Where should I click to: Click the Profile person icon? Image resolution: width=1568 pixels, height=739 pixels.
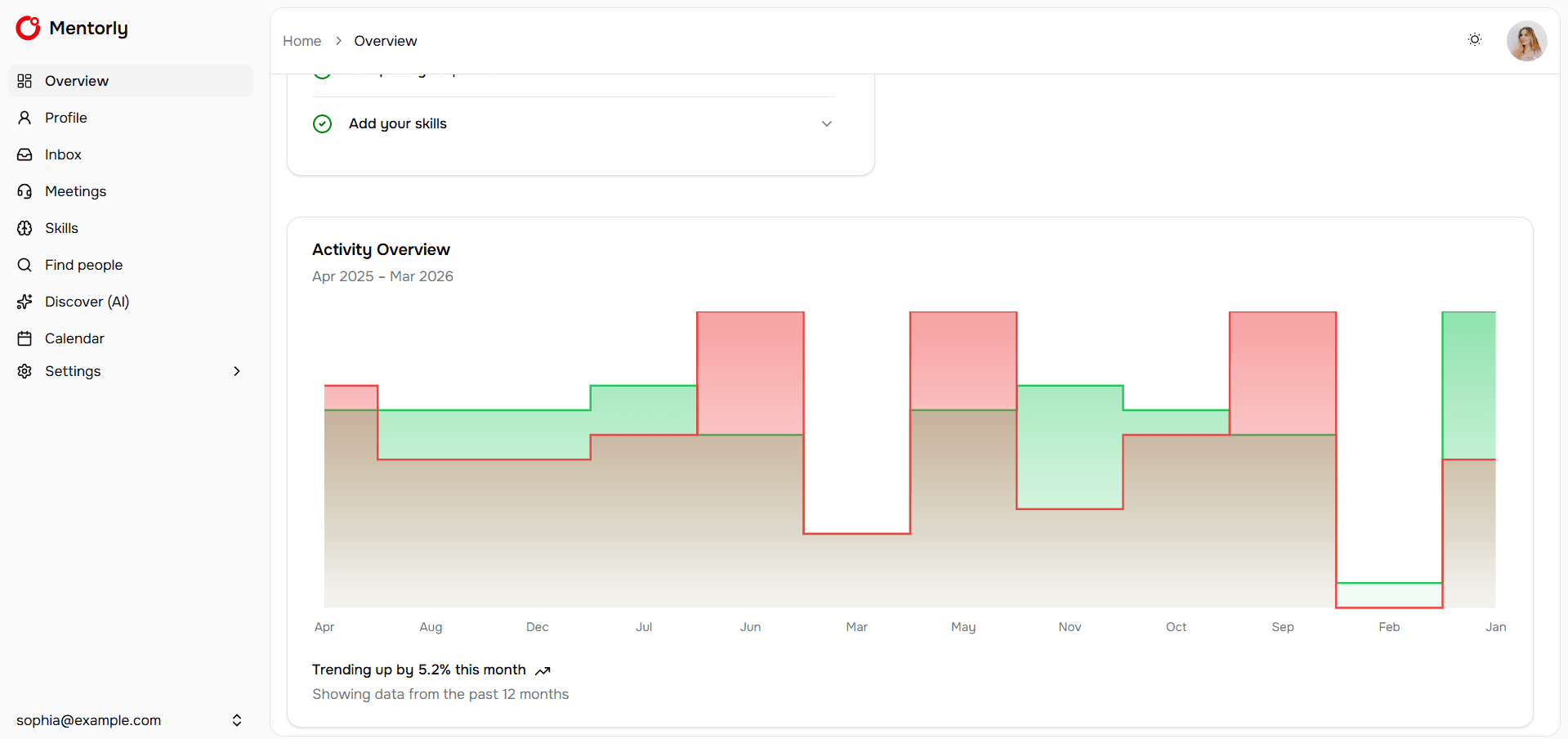click(25, 118)
